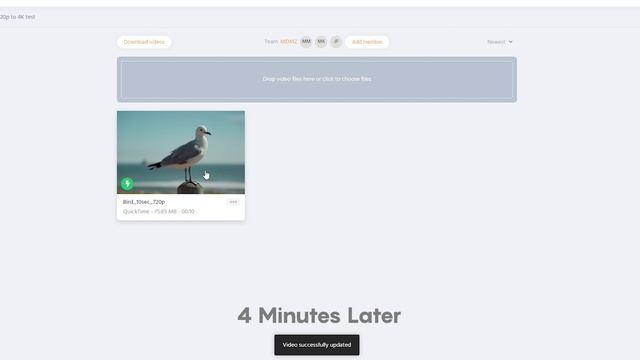The height and width of the screenshot is (360, 640).
Task: Select the MK team member avatar
Action: pyautogui.click(x=321, y=42)
